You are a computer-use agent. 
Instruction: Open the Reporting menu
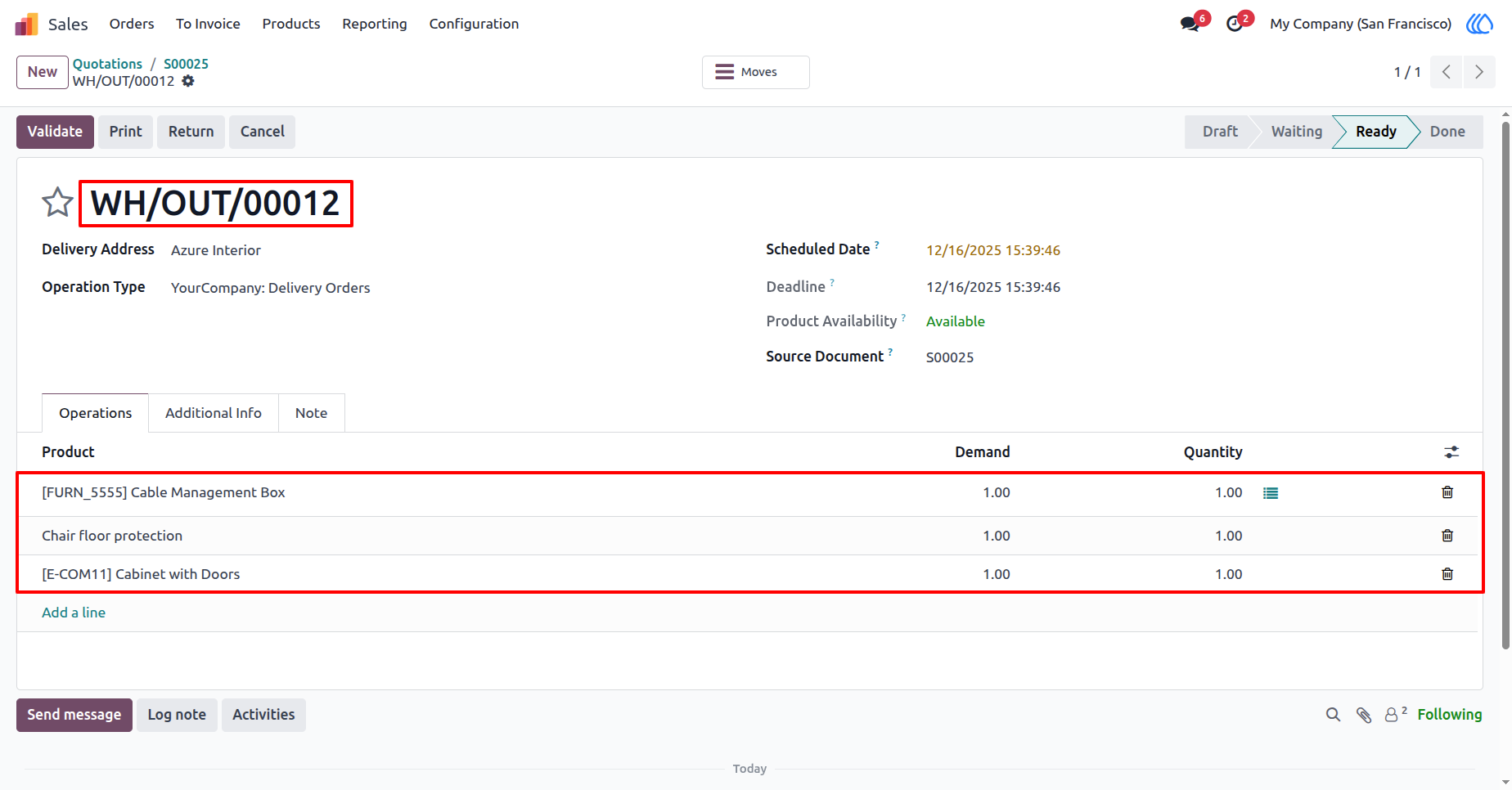[375, 24]
